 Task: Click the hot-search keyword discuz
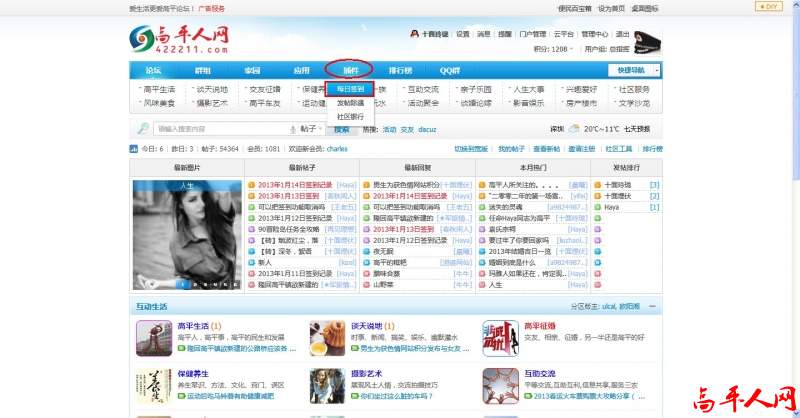pyautogui.click(x=427, y=130)
